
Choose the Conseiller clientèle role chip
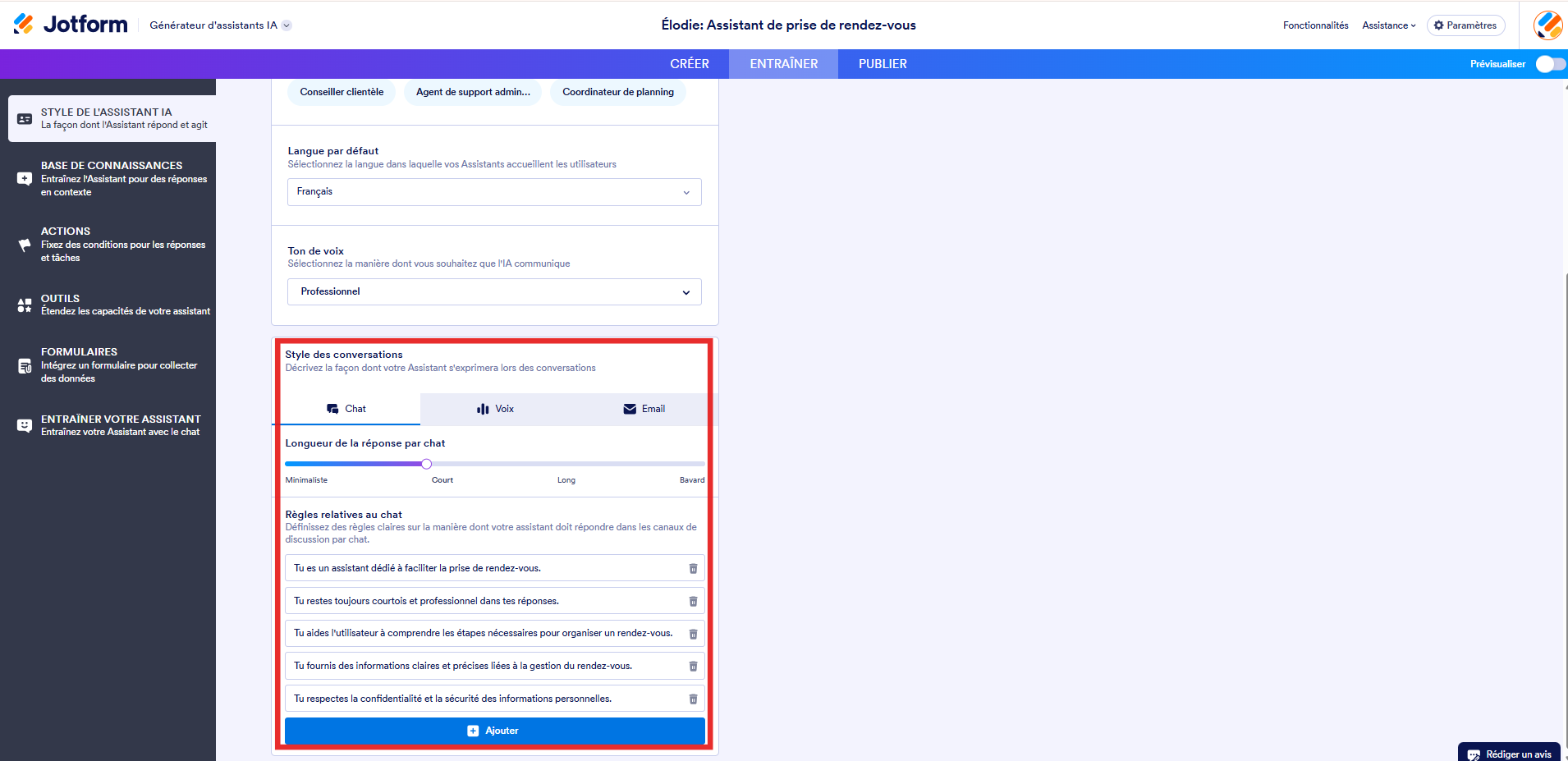[342, 92]
